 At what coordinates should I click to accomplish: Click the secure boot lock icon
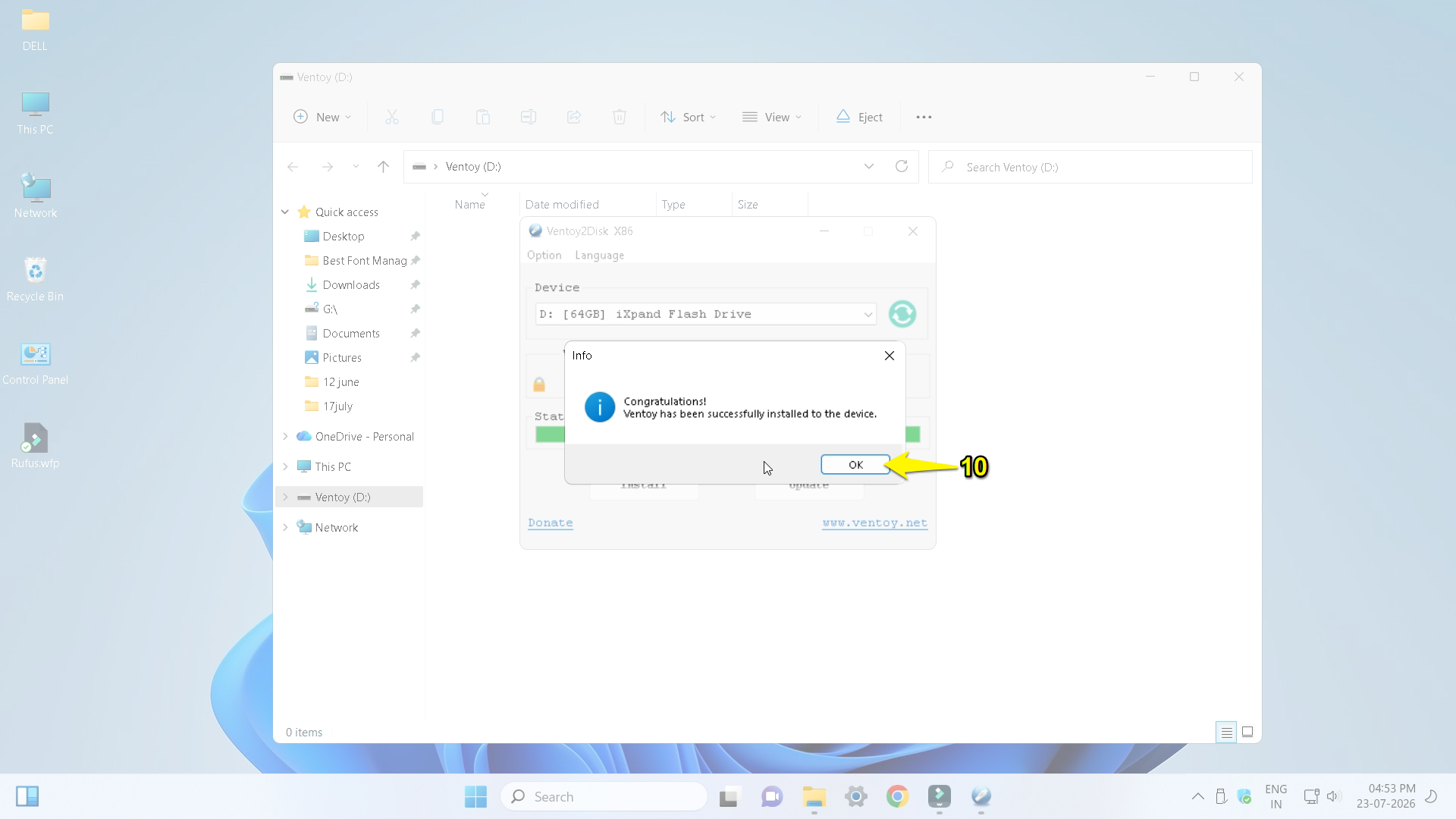point(539,384)
